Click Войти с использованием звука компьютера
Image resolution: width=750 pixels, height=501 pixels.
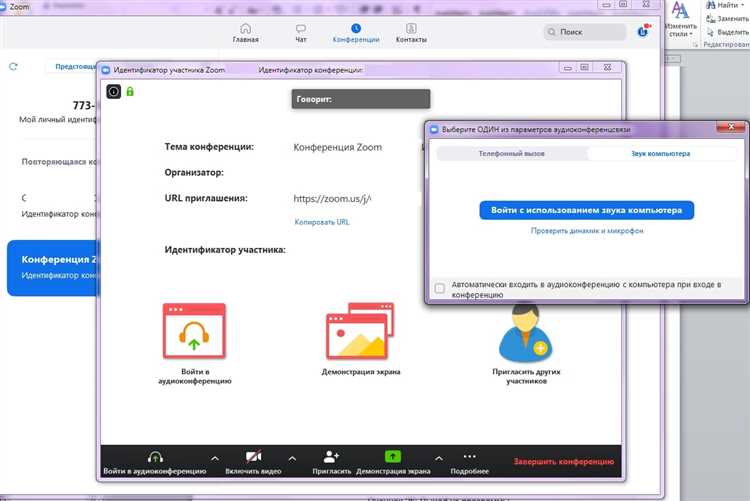586,210
